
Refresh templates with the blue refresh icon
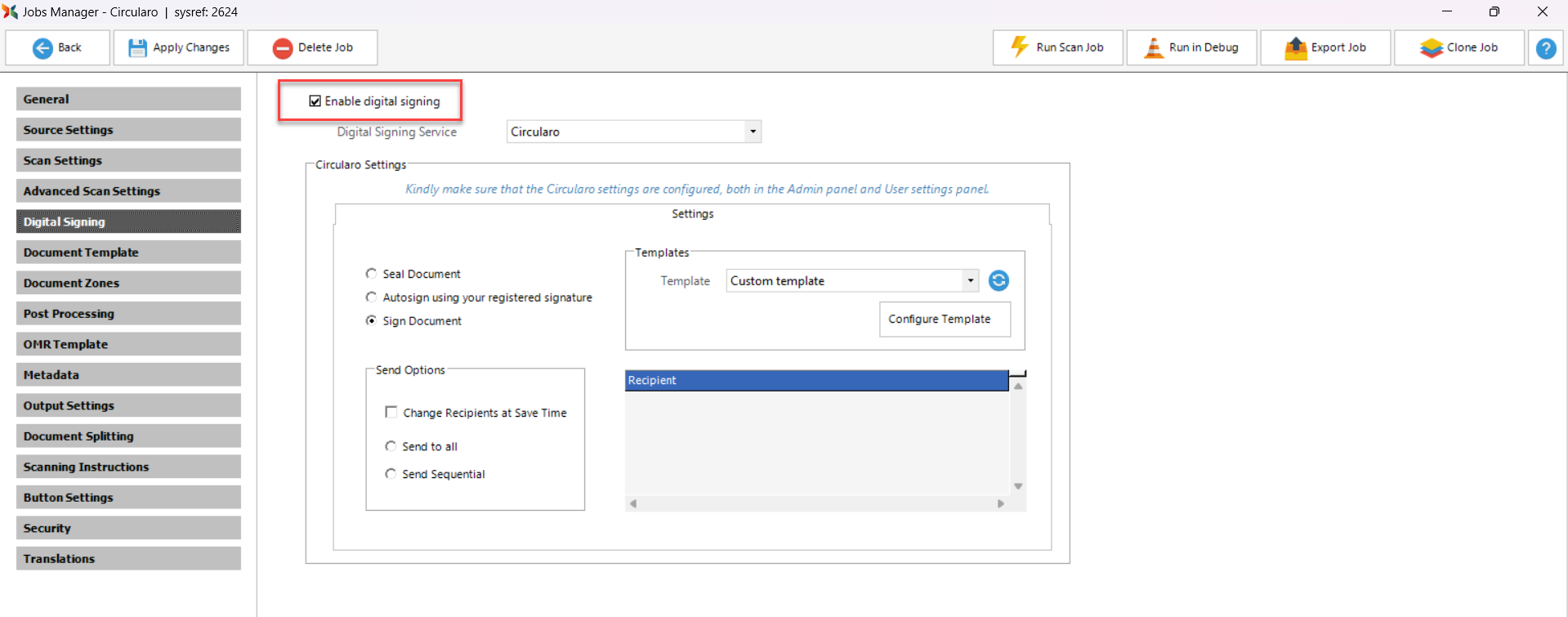point(998,281)
